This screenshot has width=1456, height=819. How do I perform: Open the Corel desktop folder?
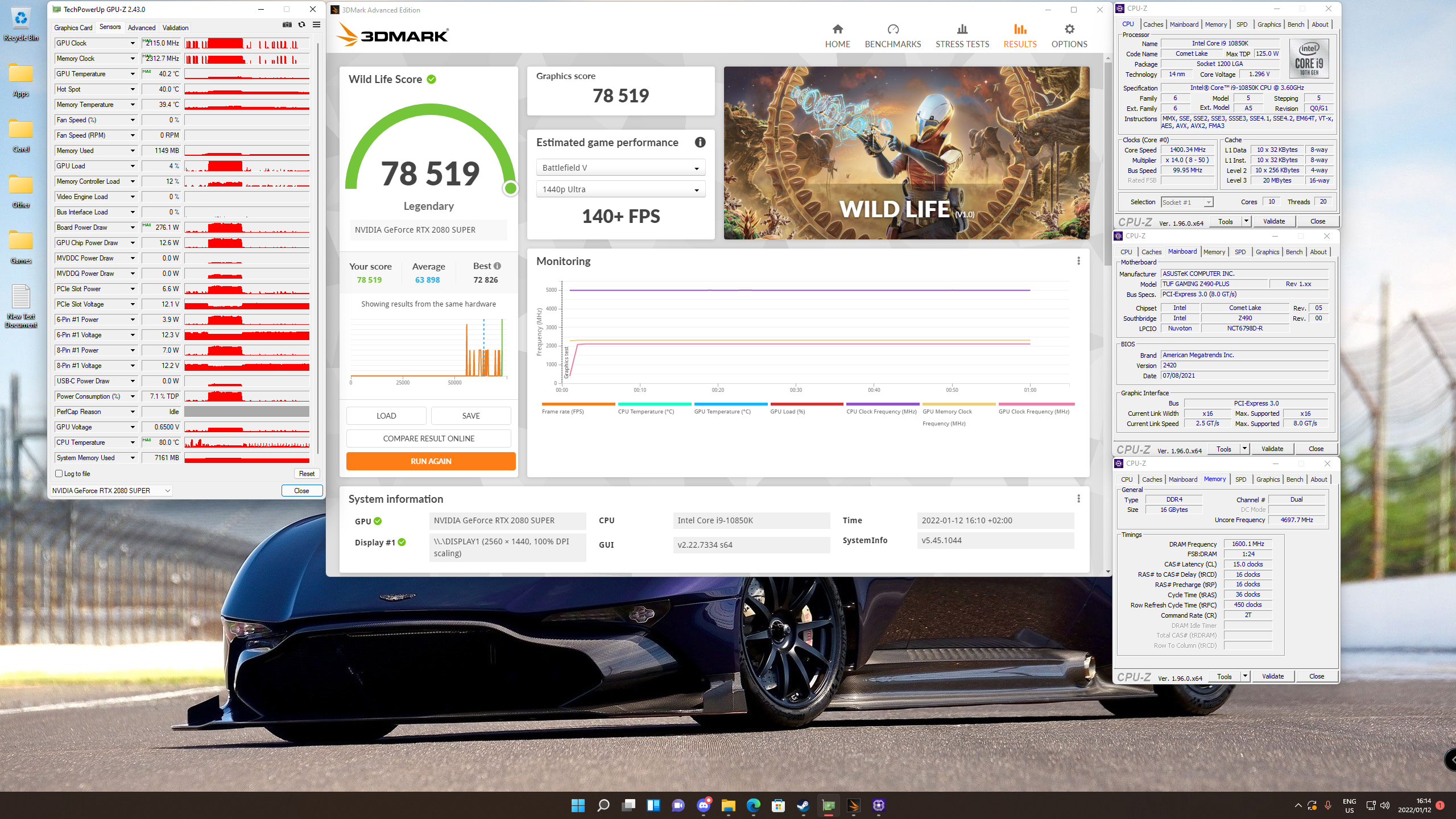pyautogui.click(x=21, y=136)
